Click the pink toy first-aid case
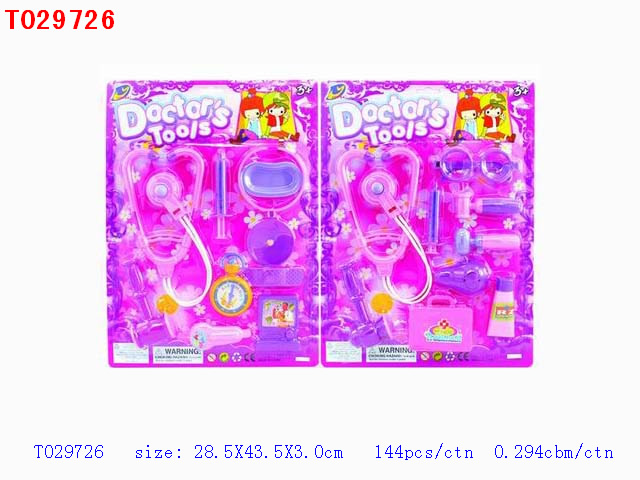640x480 pixels. click(x=442, y=324)
